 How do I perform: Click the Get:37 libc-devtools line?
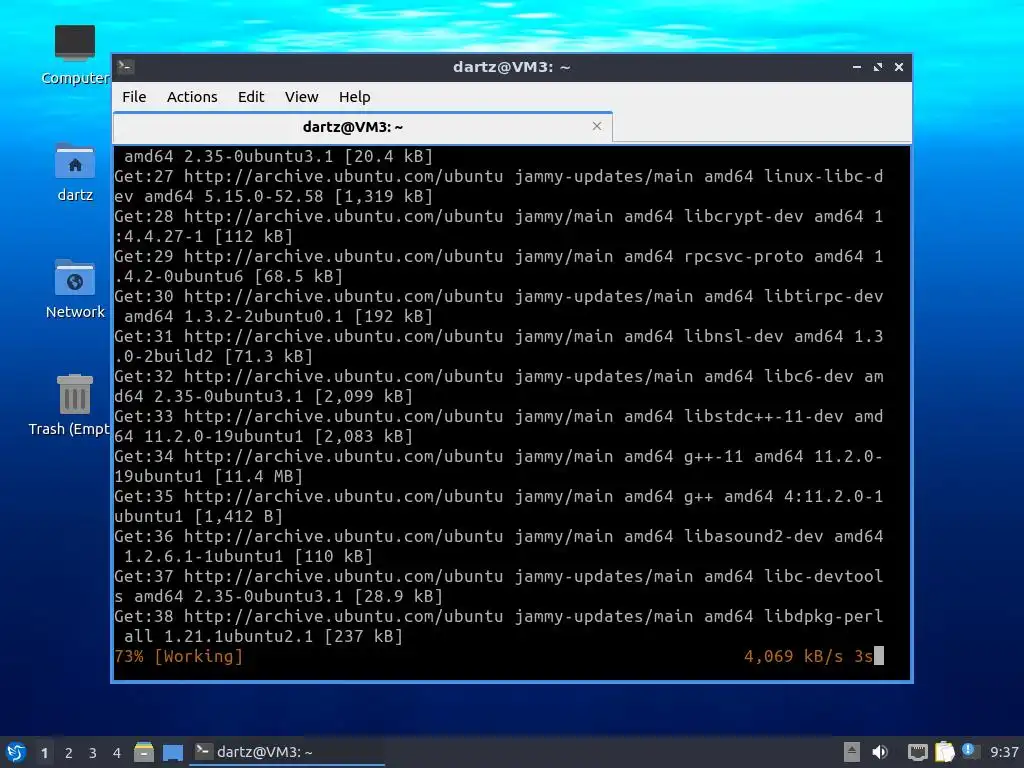pyautogui.click(x=498, y=586)
